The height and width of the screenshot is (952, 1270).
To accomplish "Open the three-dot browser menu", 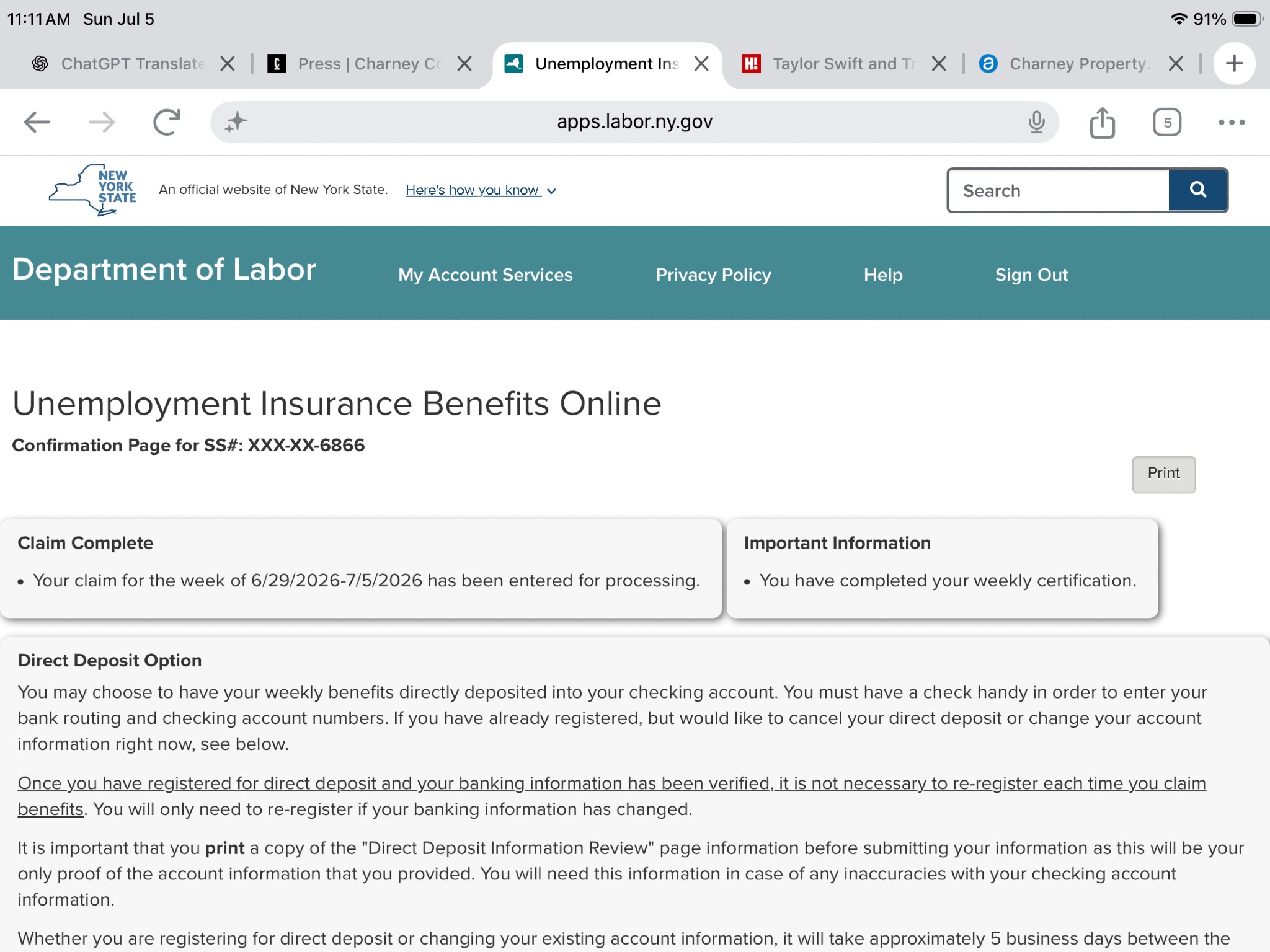I will tap(1231, 122).
